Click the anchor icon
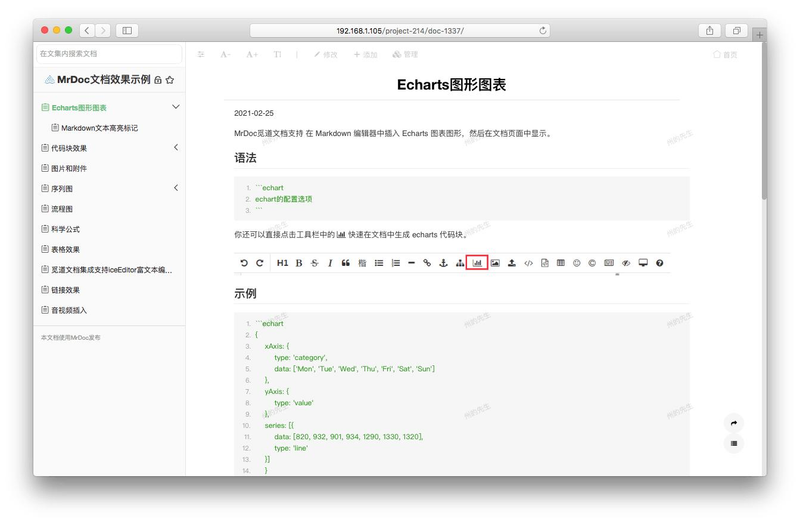 tap(443, 263)
